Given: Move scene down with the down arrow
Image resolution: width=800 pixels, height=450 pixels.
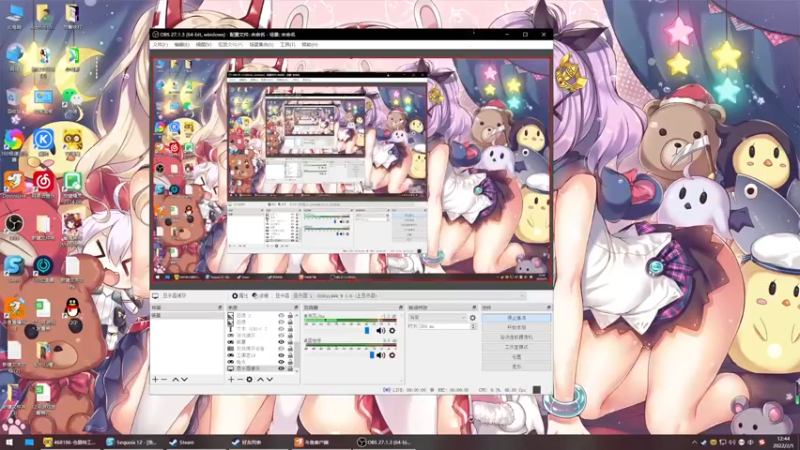Looking at the screenshot, I should click(x=184, y=380).
